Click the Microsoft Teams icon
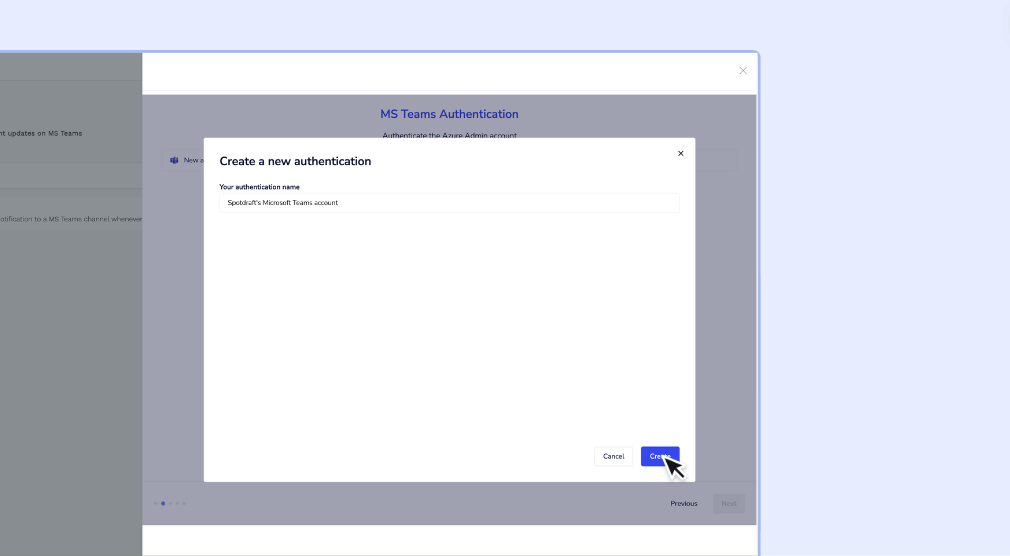 pos(174,160)
